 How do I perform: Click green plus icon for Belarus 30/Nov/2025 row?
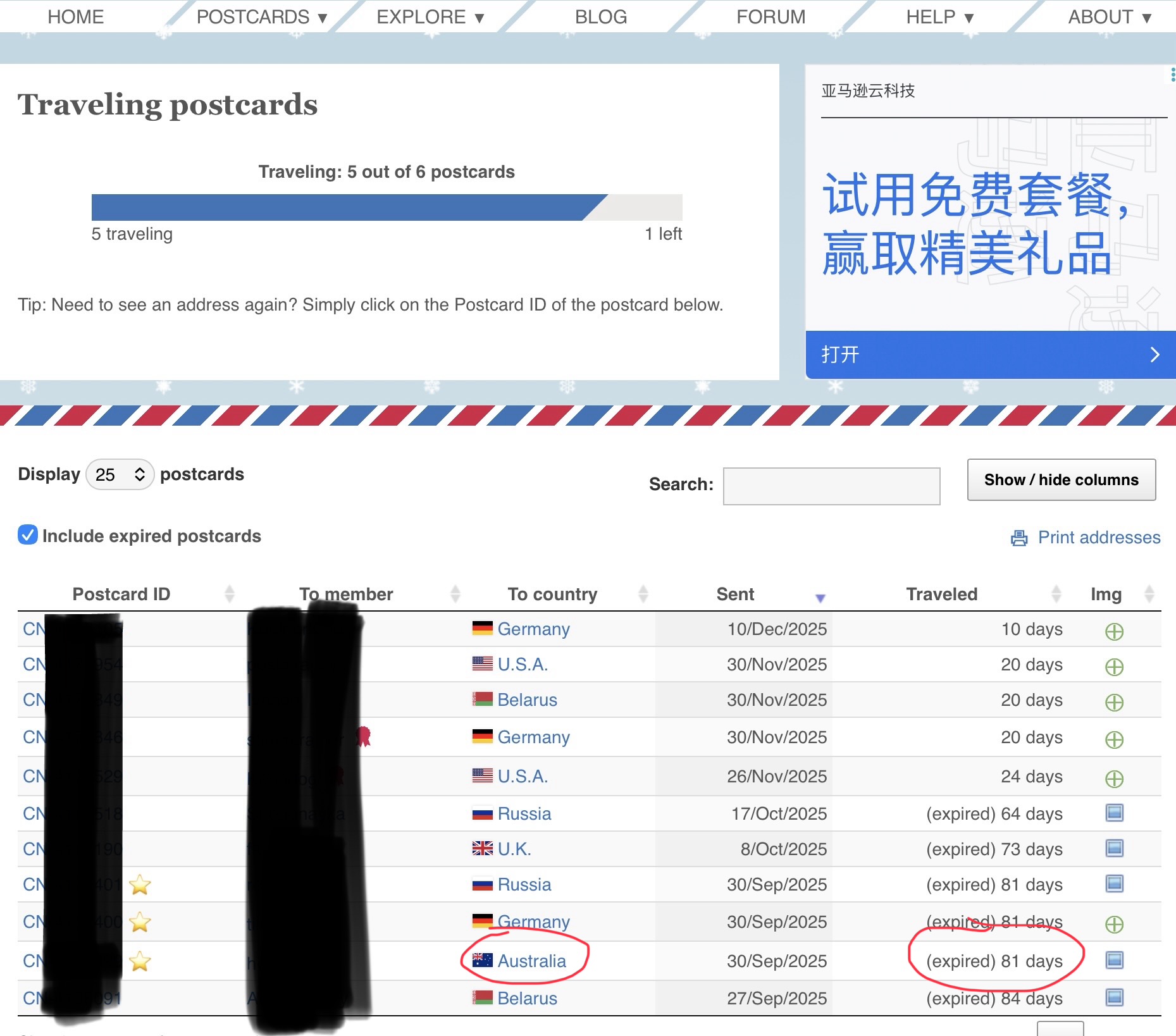click(1114, 702)
